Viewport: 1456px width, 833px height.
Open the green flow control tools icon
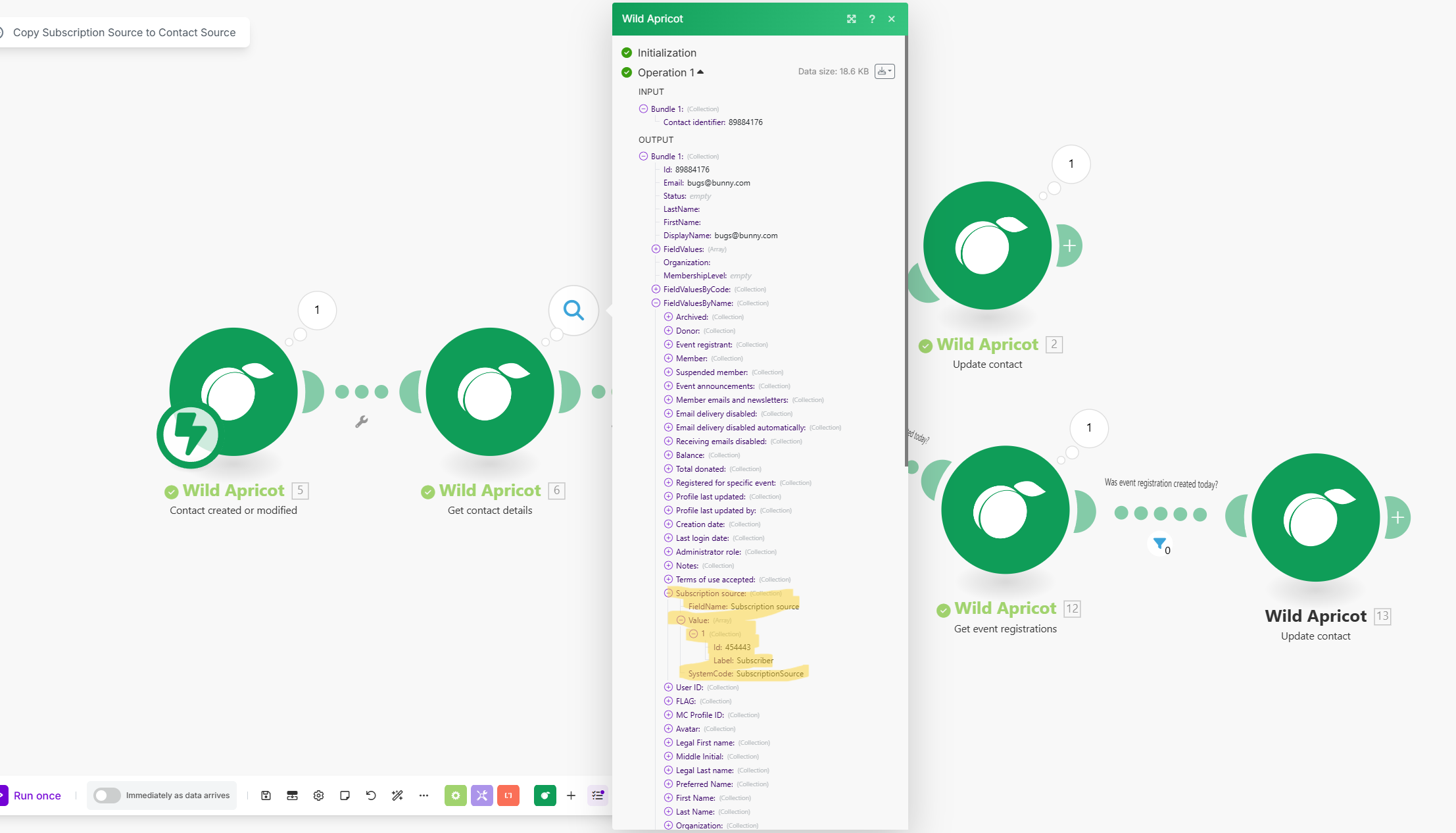455,795
